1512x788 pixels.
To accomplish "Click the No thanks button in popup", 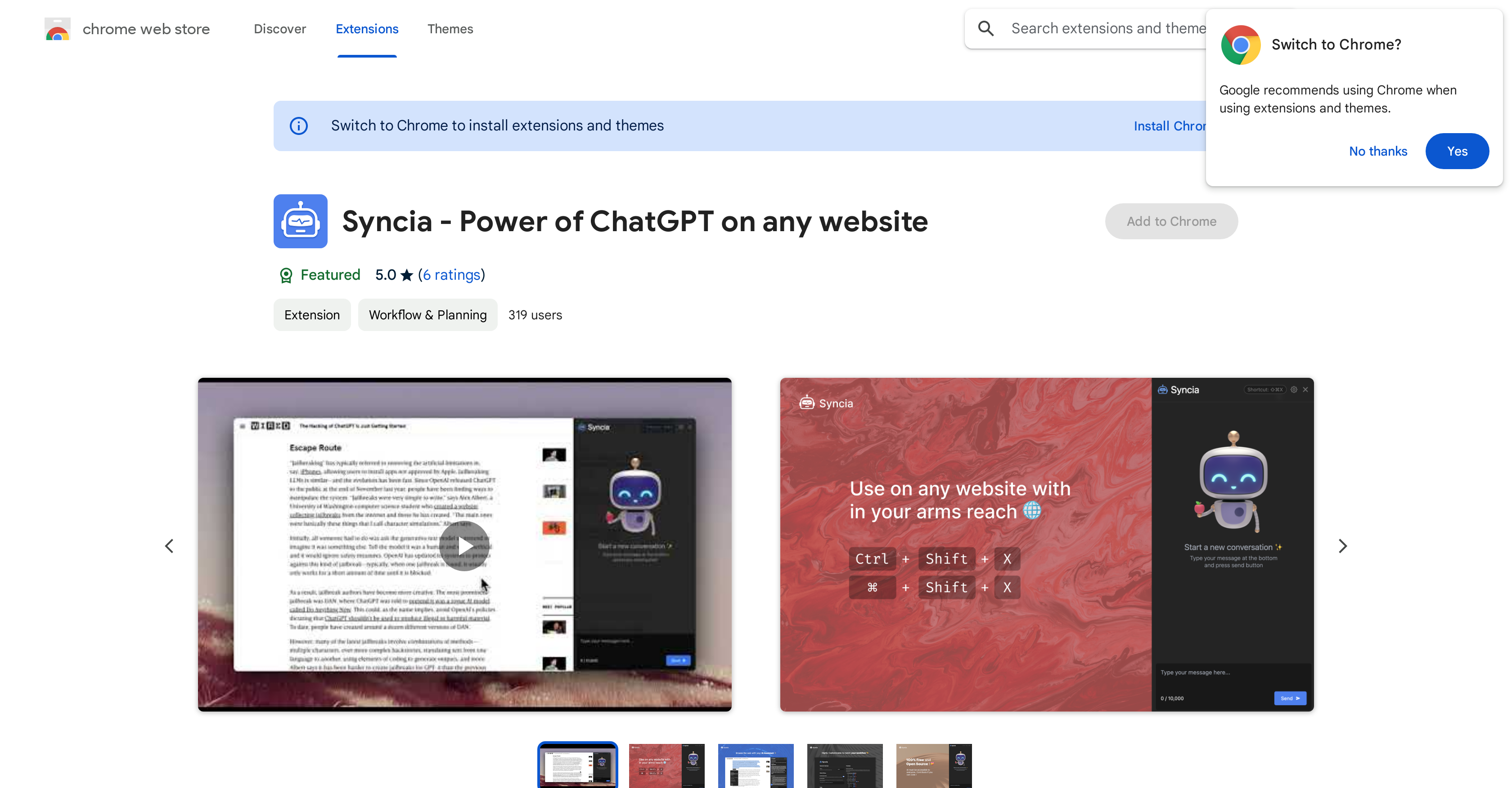I will click(x=1378, y=151).
